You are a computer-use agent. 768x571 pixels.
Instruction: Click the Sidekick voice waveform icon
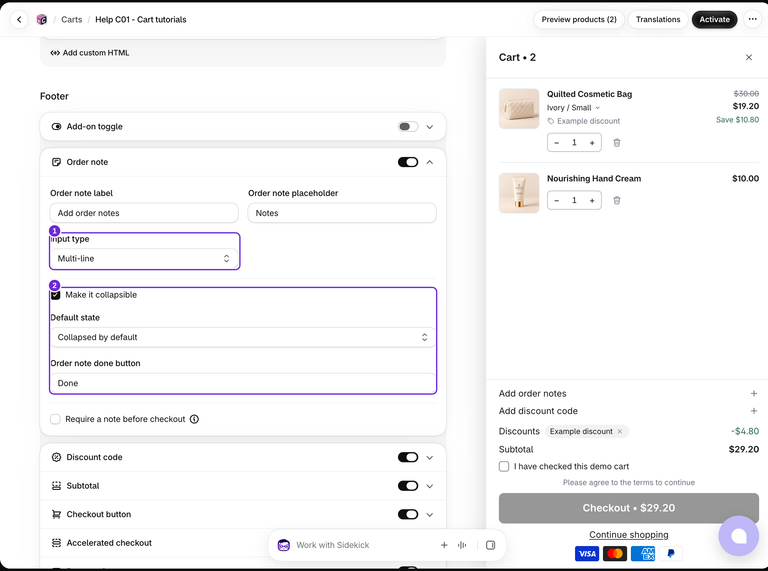click(x=462, y=545)
